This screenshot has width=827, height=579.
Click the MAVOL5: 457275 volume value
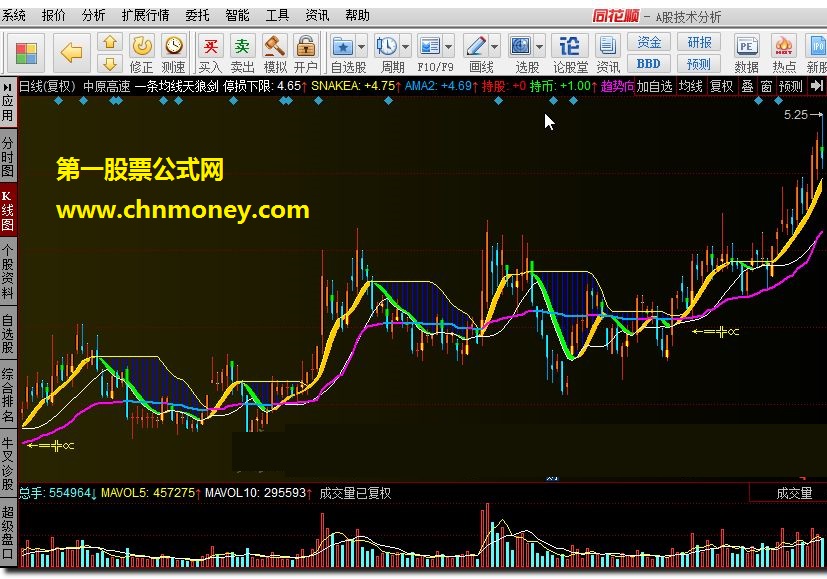coord(148,493)
